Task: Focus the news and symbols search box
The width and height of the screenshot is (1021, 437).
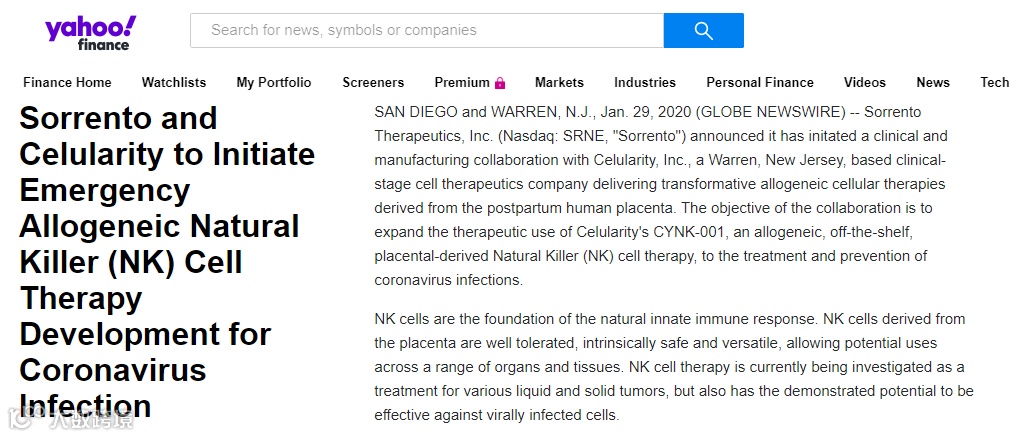Action: tap(427, 30)
